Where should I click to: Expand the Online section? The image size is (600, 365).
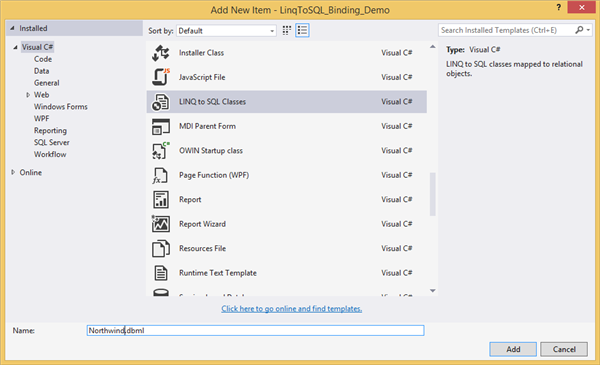click(x=13, y=173)
